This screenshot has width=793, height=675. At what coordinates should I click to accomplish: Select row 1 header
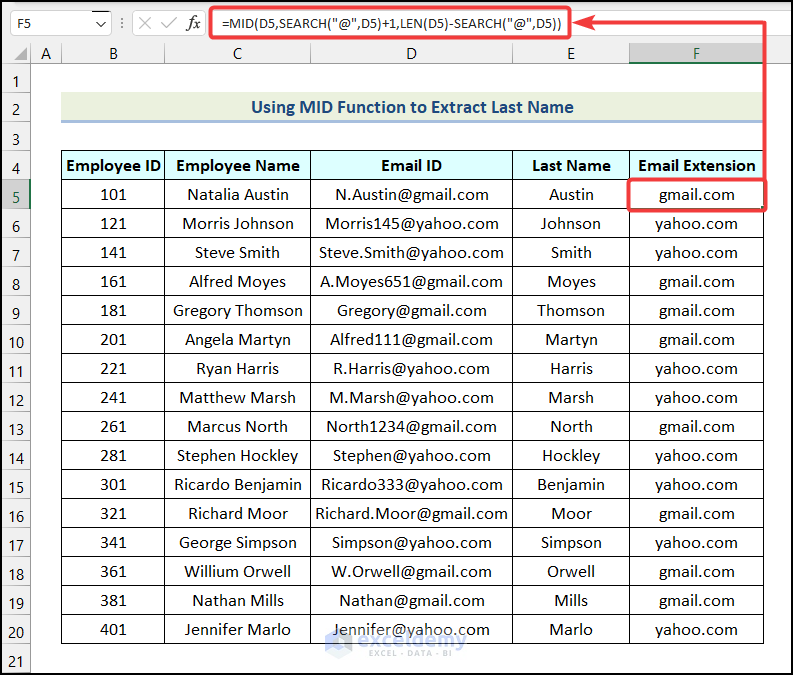coord(16,78)
